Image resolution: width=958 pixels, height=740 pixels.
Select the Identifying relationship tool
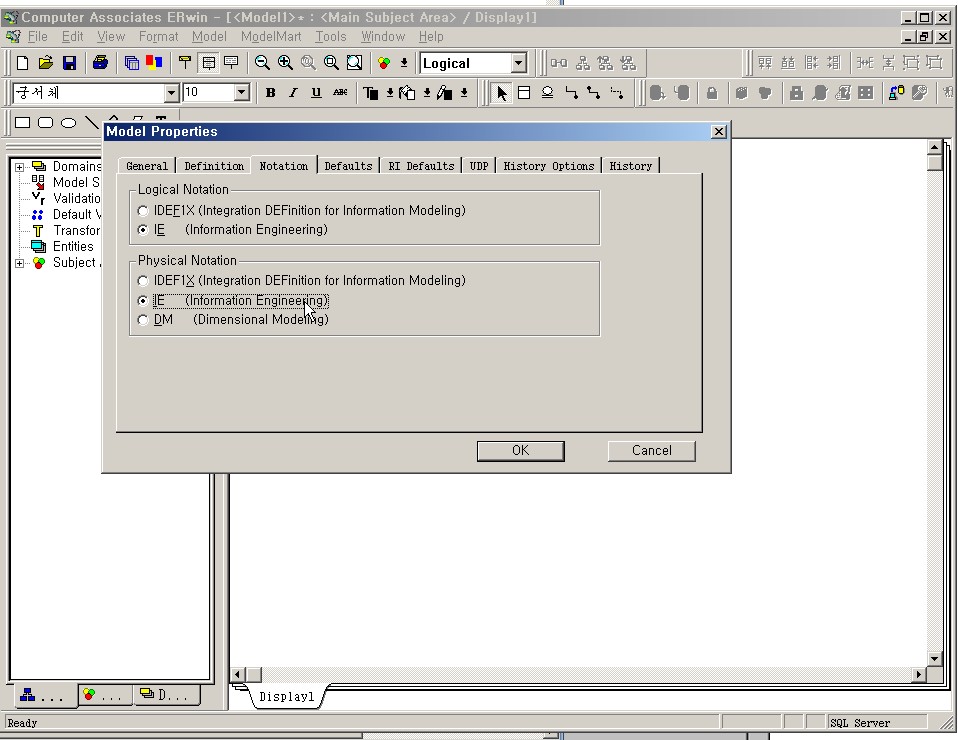pos(571,93)
